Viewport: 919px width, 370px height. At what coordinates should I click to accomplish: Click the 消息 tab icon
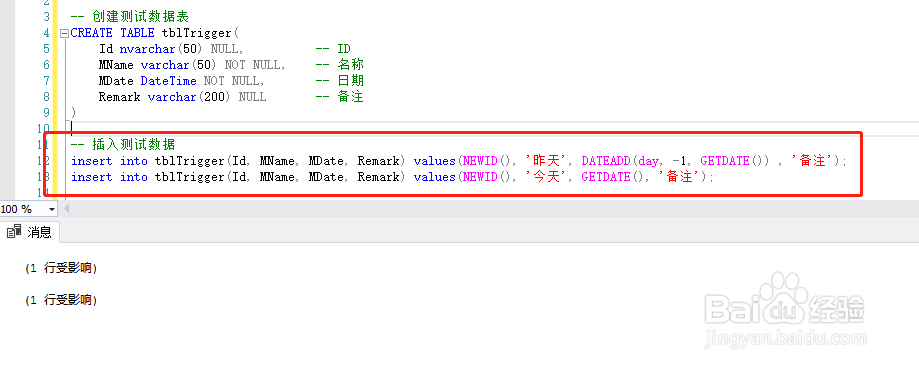14,232
